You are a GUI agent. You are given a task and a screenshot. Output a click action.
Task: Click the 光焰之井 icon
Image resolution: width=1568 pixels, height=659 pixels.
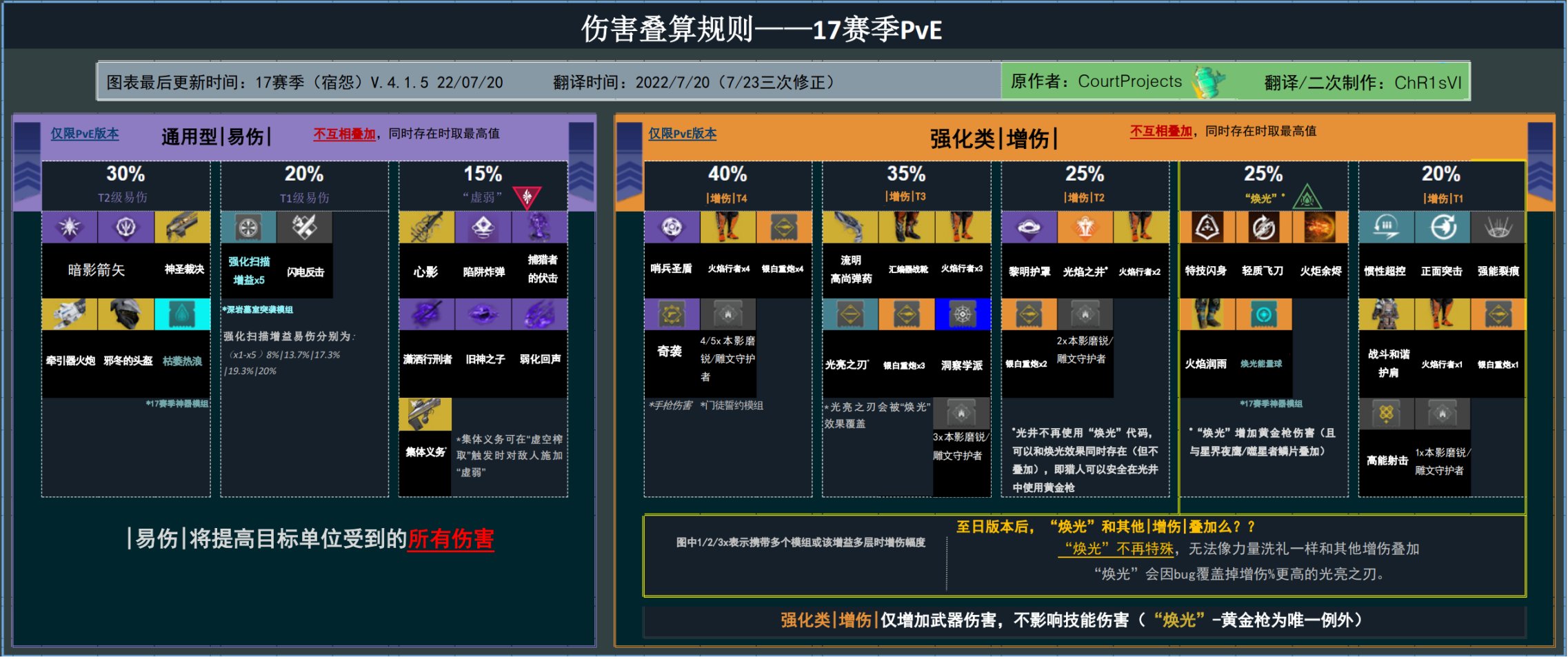1085,227
